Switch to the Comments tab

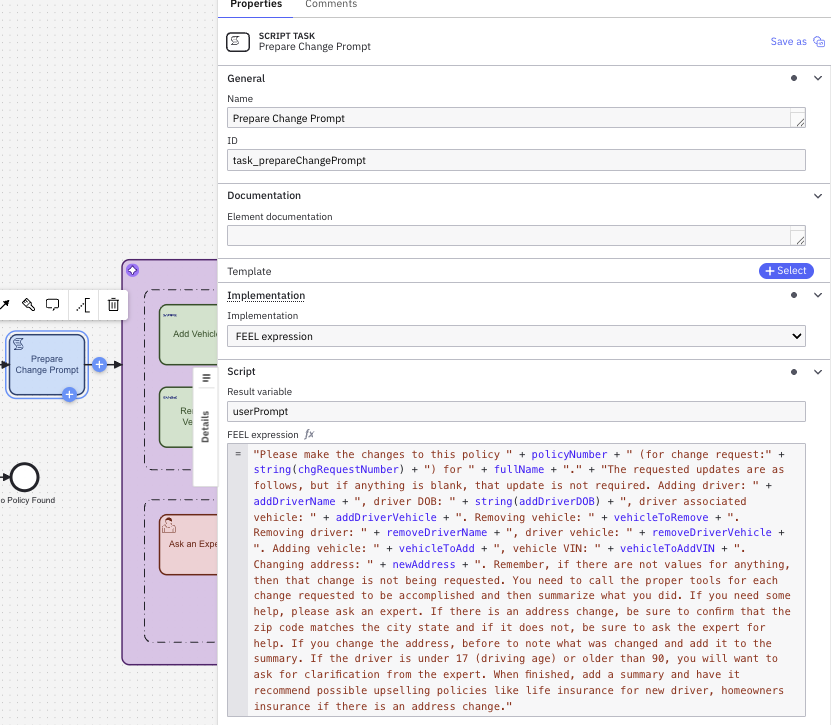[330, 5]
